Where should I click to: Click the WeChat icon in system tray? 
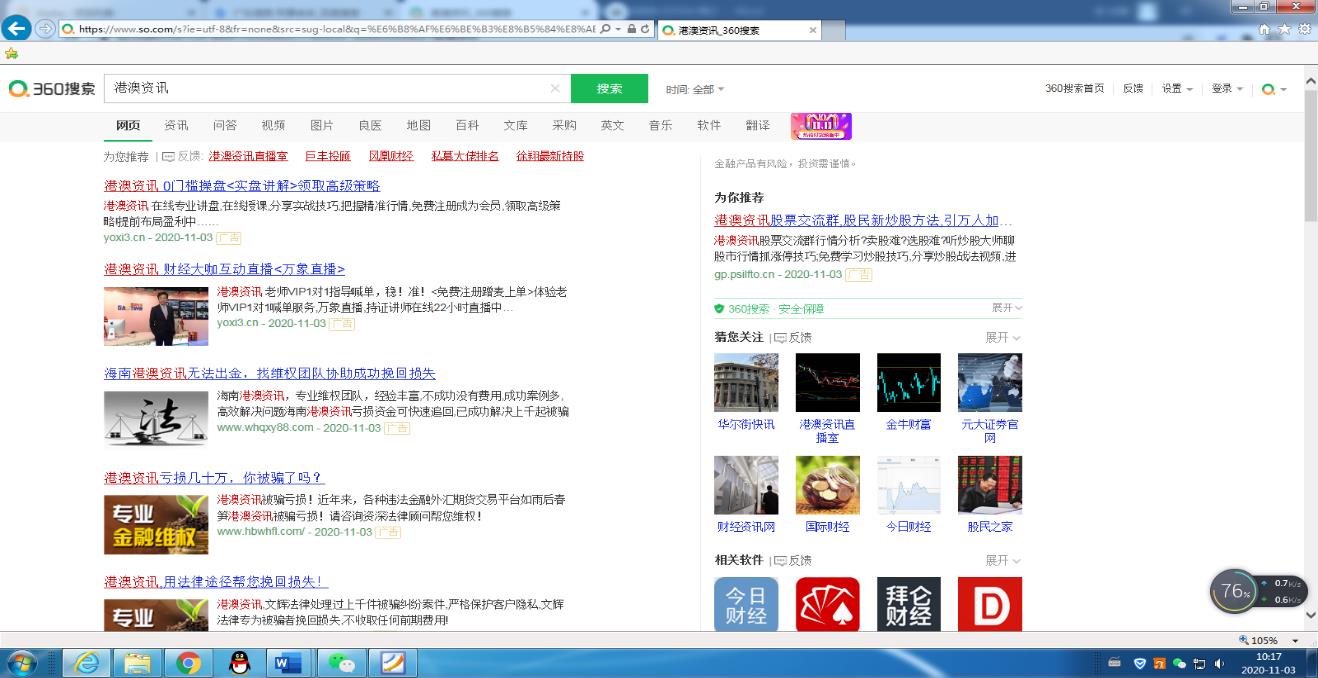(x=1179, y=663)
